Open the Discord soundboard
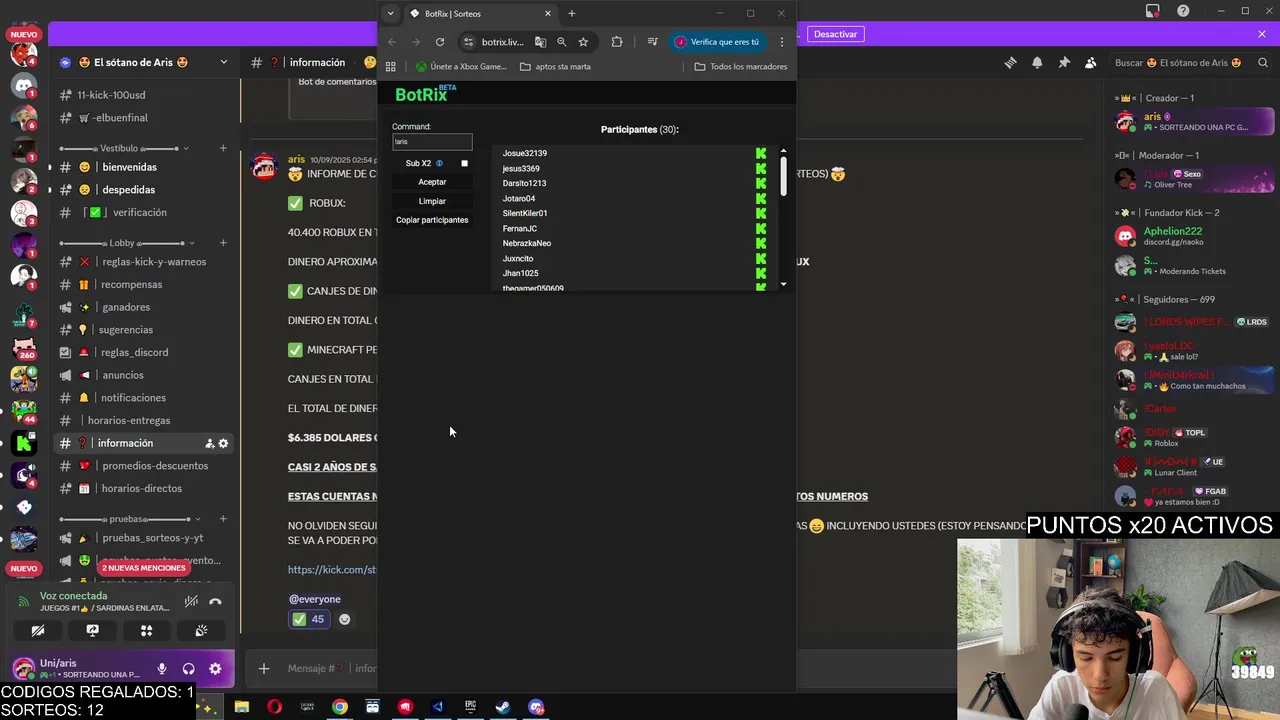This screenshot has width=1280, height=720. pyautogui.click(x=201, y=631)
